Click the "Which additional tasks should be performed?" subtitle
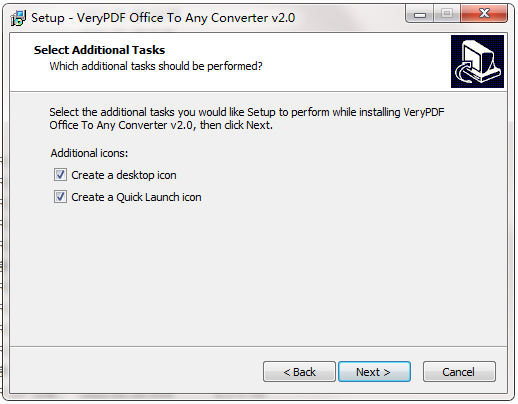 point(156,66)
